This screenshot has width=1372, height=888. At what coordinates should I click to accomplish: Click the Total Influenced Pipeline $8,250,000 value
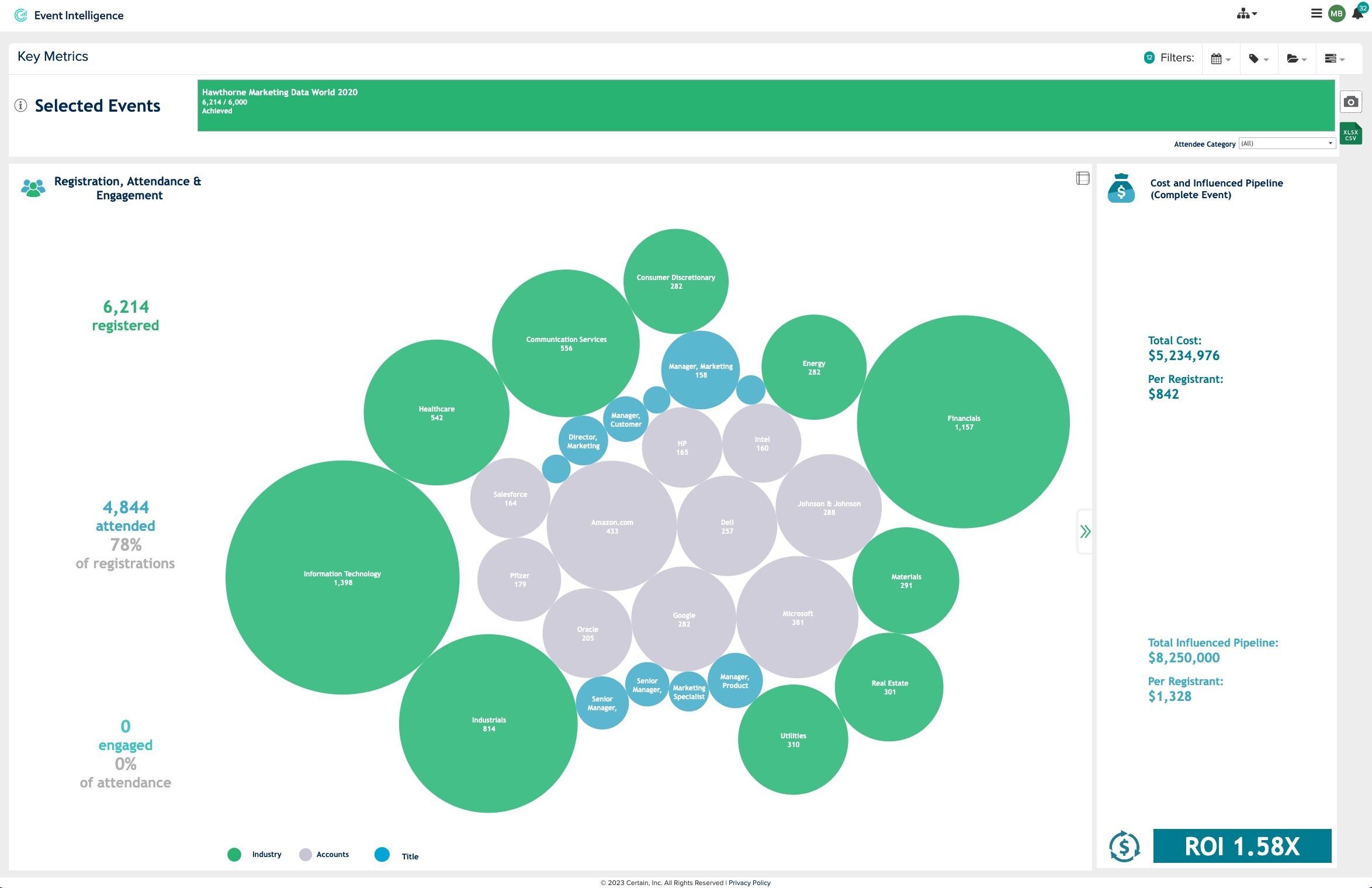click(1184, 658)
